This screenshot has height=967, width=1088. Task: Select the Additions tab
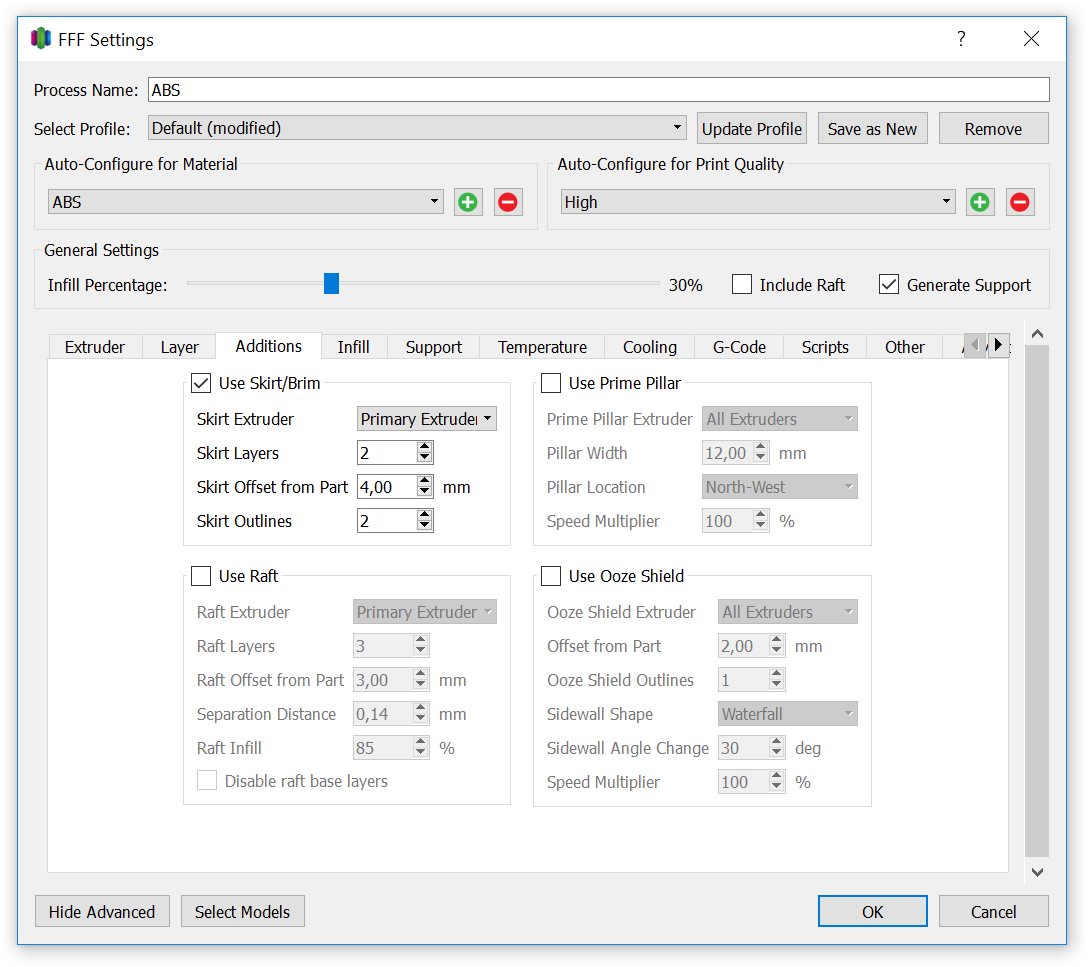(269, 345)
